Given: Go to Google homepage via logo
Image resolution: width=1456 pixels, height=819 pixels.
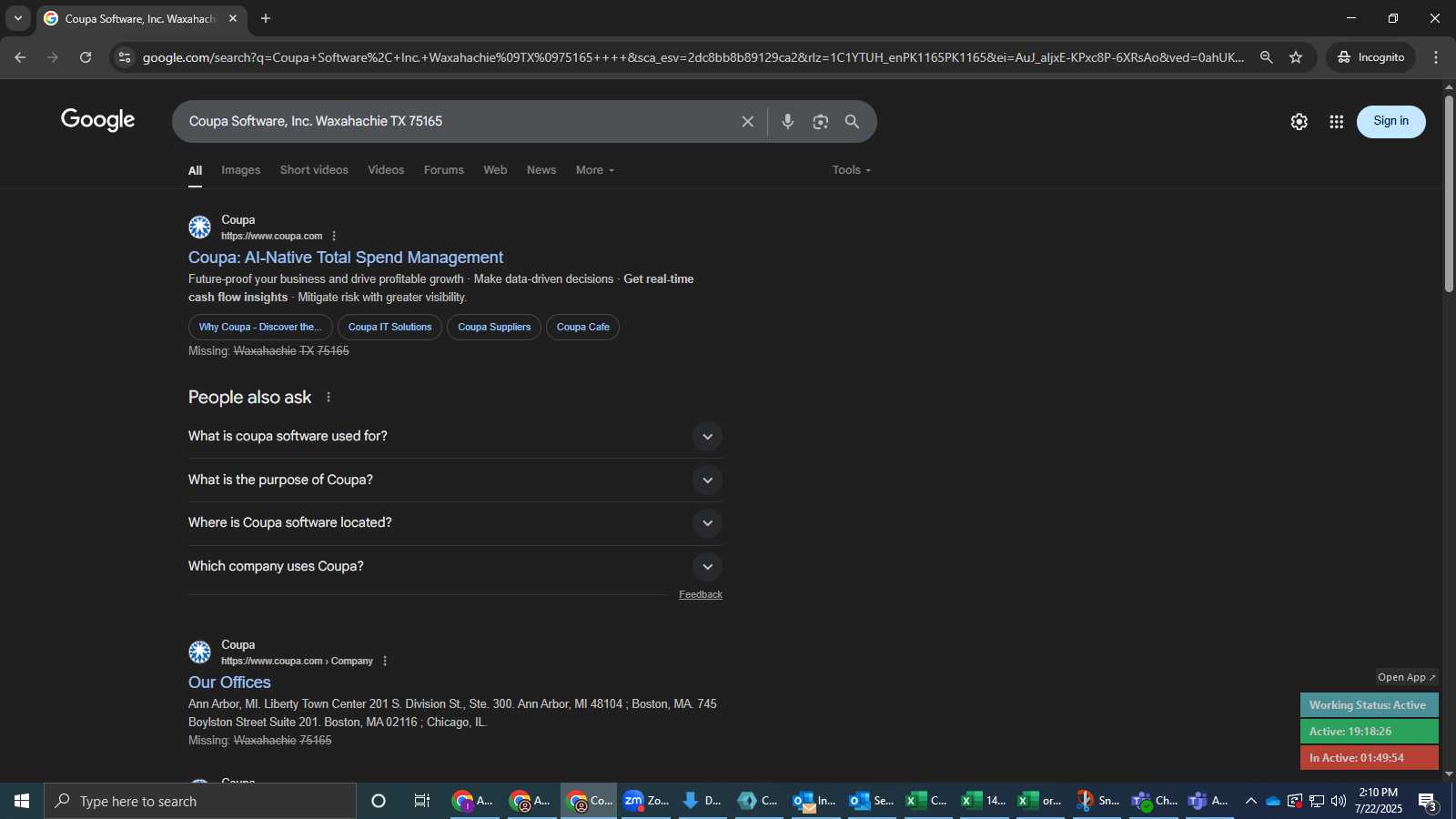Looking at the screenshot, I should click(97, 120).
